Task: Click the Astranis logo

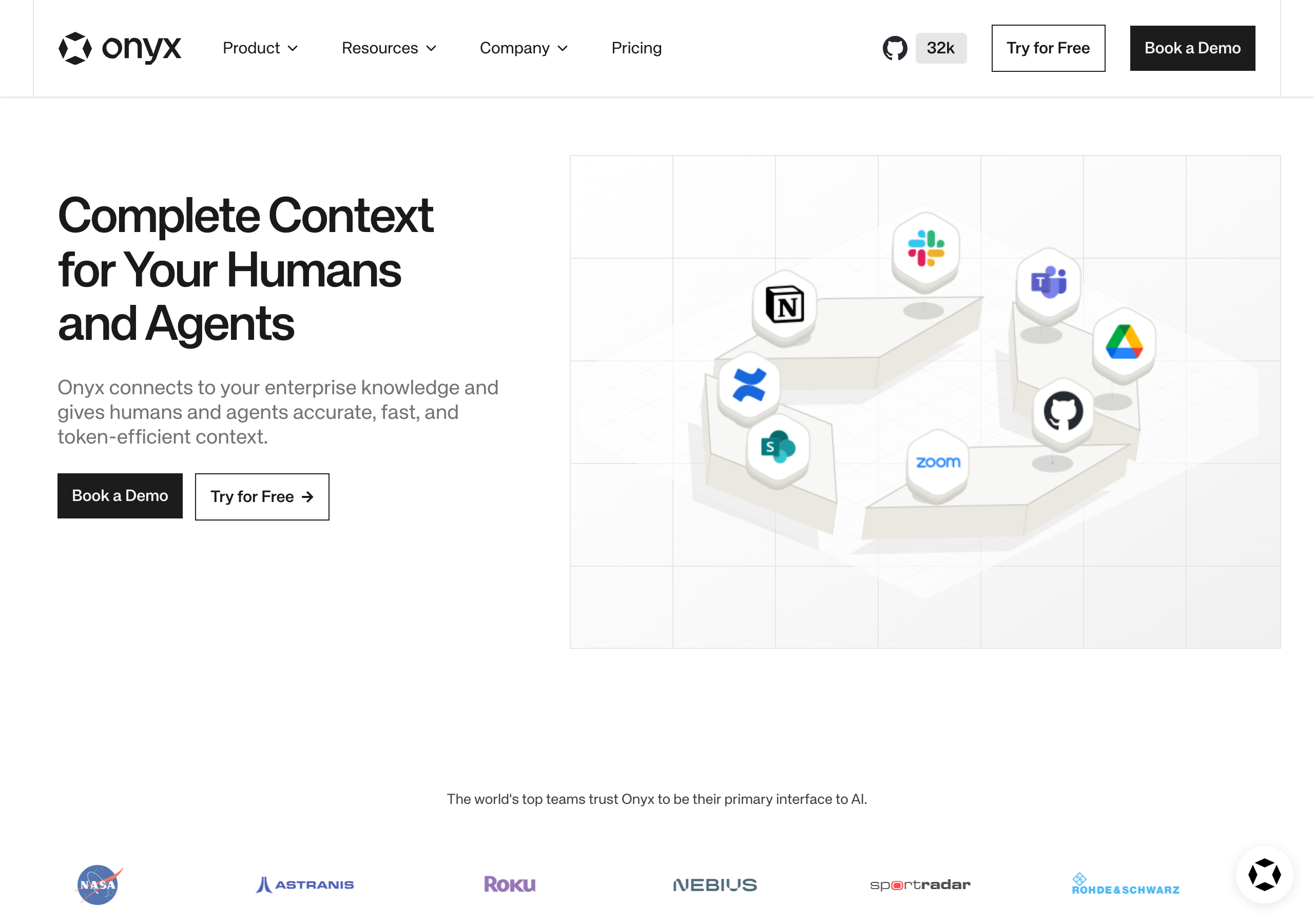Action: 304,884
